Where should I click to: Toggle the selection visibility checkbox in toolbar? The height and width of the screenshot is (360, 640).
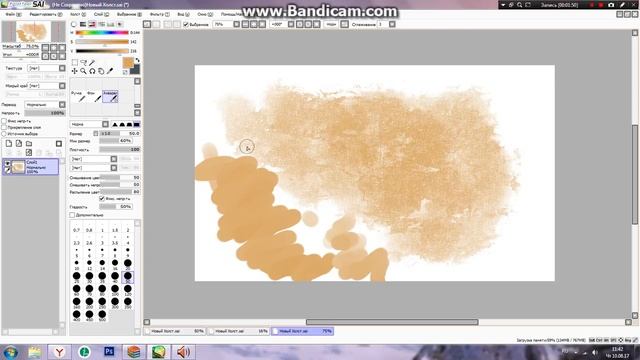[186, 24]
